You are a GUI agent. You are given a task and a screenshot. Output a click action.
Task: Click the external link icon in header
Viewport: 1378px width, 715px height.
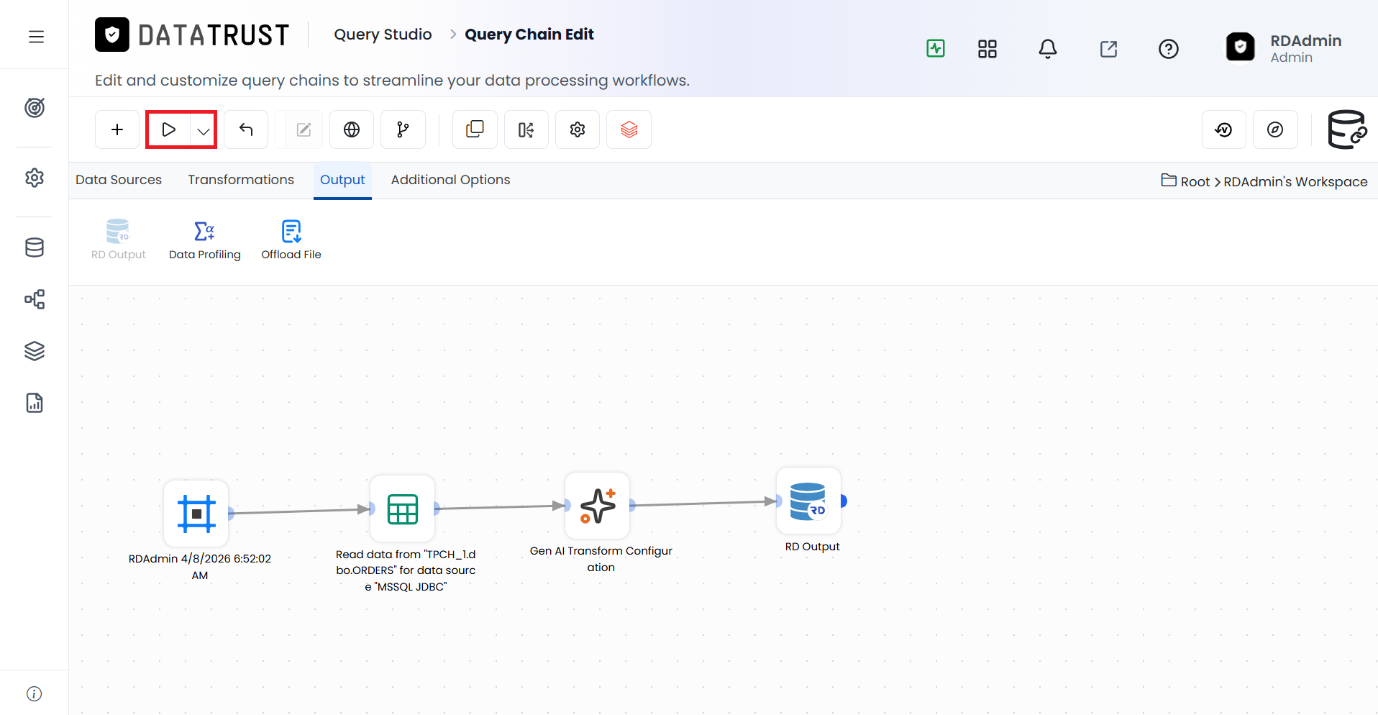click(1108, 49)
